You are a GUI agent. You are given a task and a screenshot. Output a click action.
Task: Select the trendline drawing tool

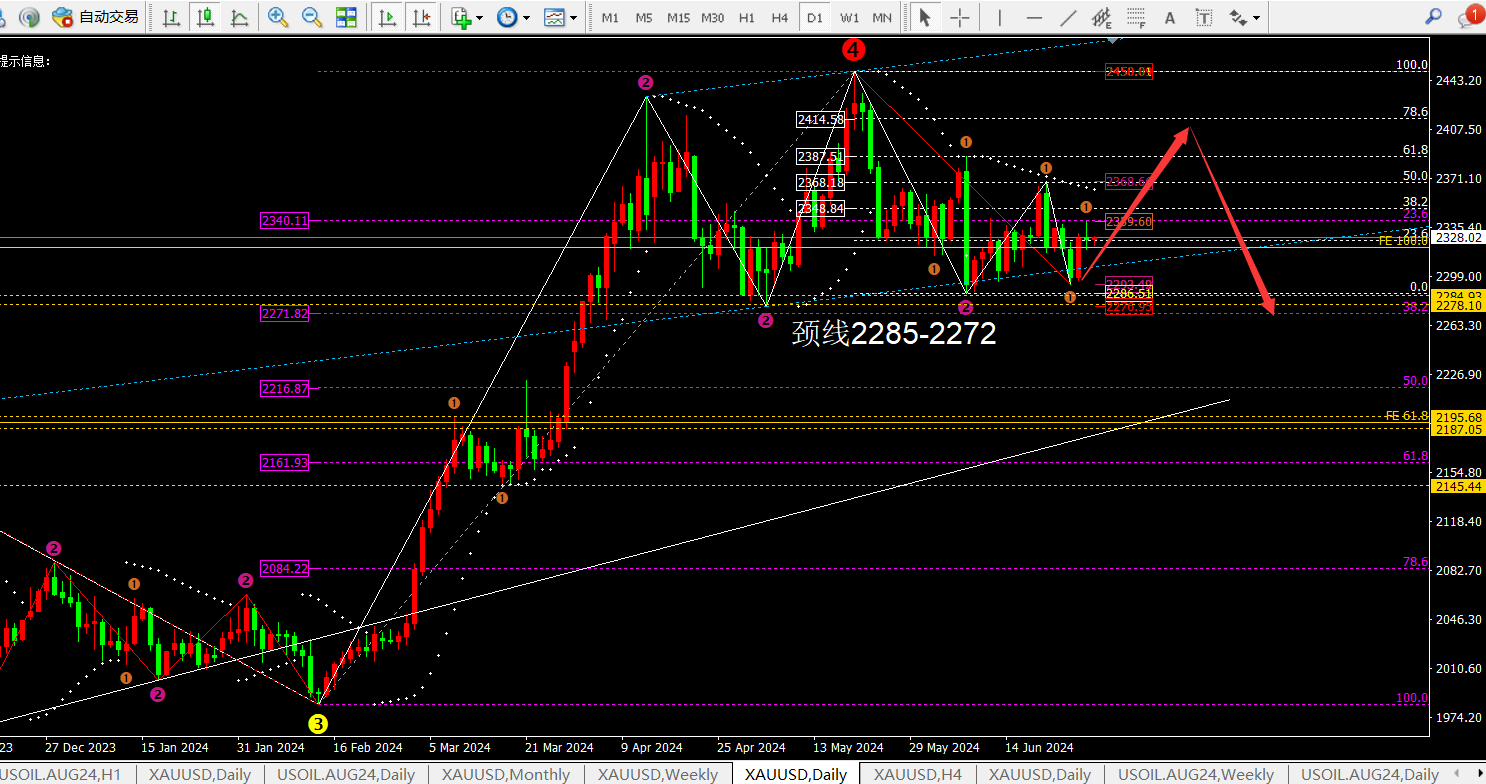(x=1068, y=17)
